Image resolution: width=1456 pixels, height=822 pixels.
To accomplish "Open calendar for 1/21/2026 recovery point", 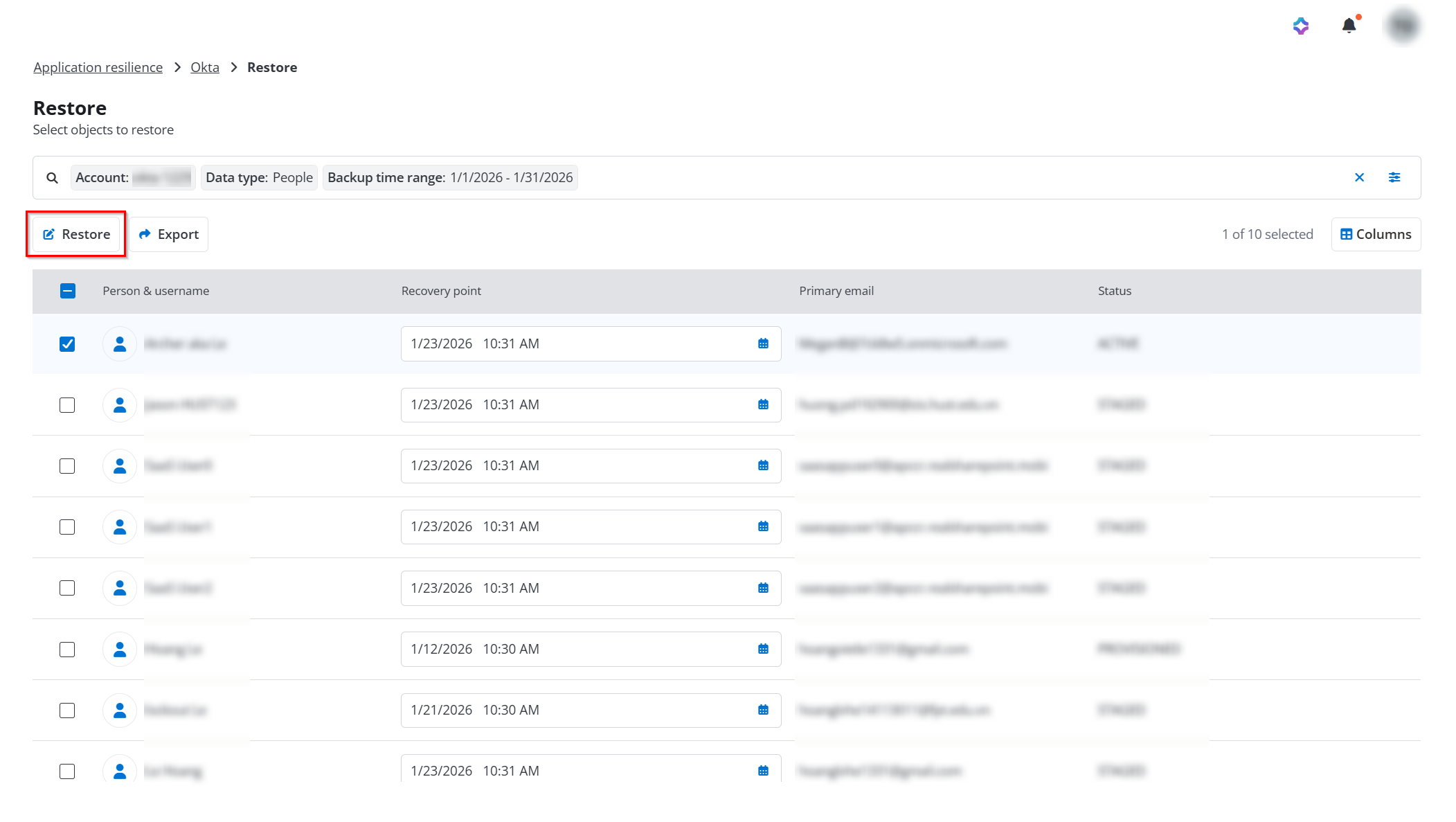I will [763, 711].
